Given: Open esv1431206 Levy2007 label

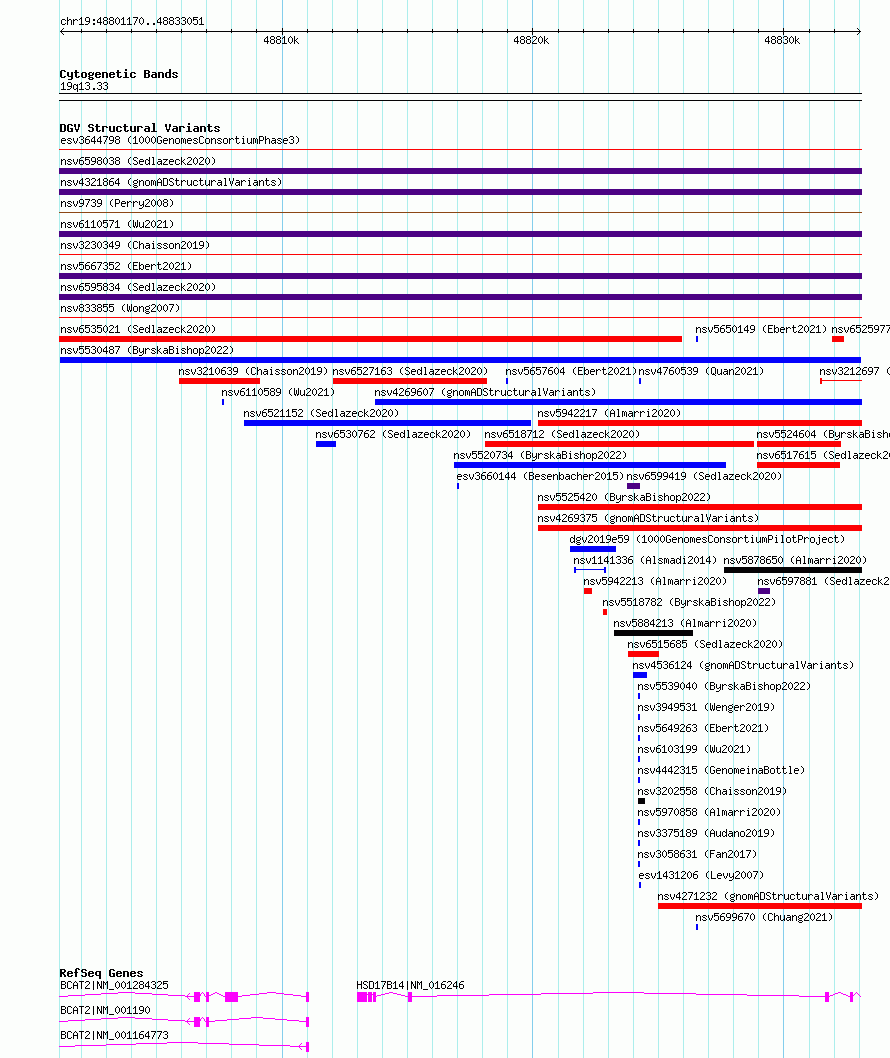Looking at the screenshot, I should [701, 874].
